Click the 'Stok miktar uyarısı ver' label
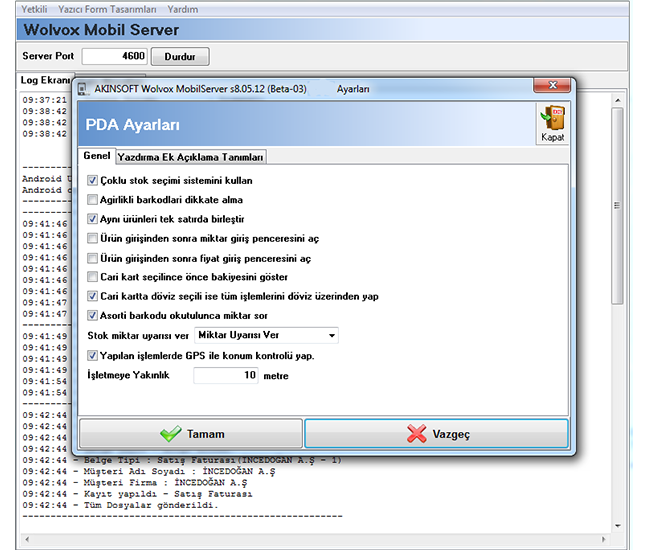The height and width of the screenshot is (550, 650). pyautogui.click(x=138, y=336)
